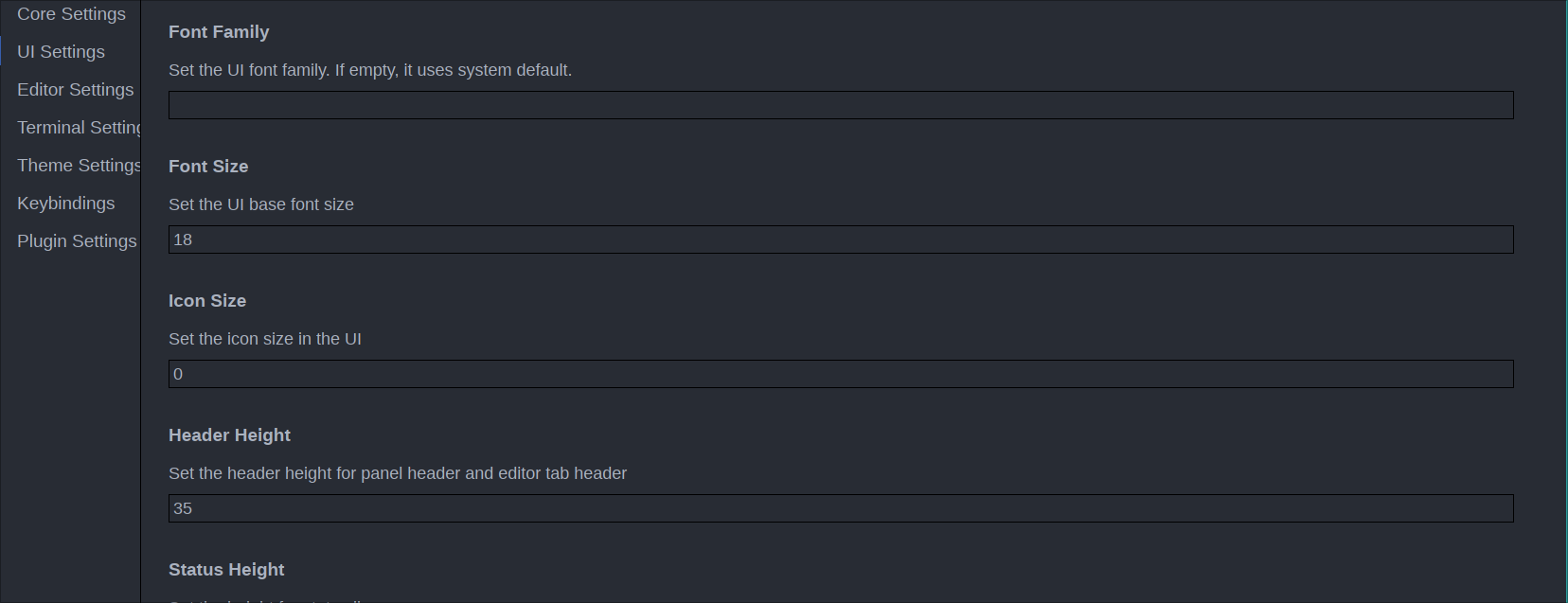Image resolution: width=1568 pixels, height=603 pixels.
Task: Click the Font Family heading
Action: 219,31
